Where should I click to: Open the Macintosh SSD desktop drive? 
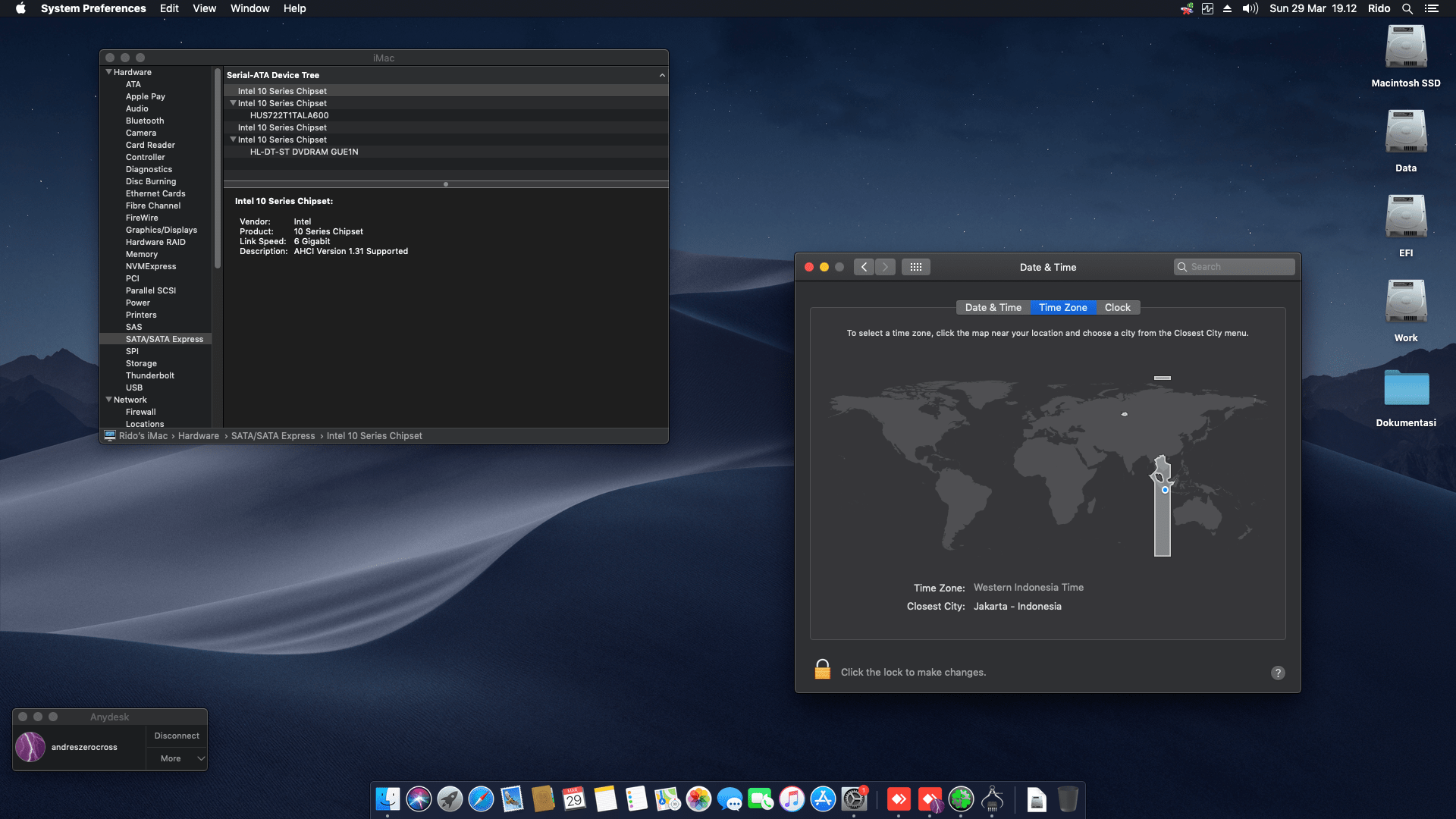(1406, 47)
